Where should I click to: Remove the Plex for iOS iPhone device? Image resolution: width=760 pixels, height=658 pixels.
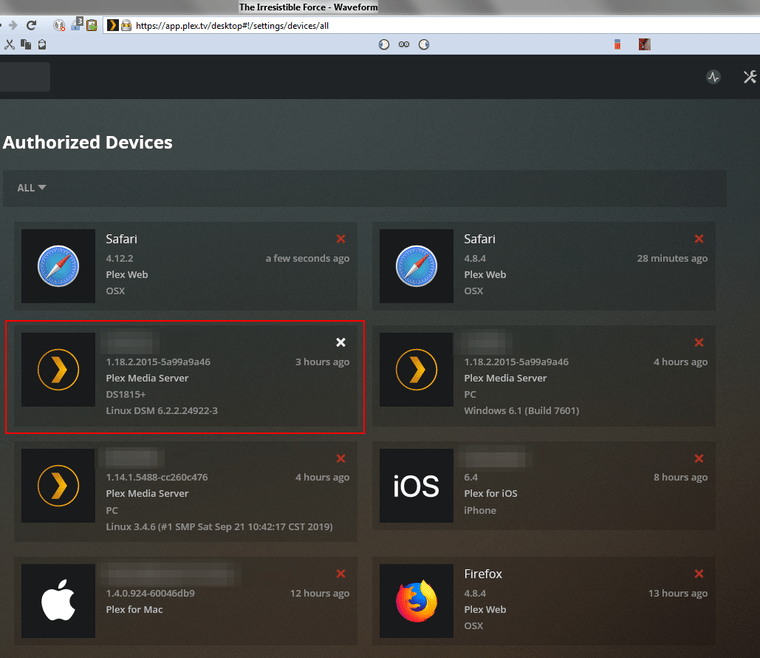[699, 458]
